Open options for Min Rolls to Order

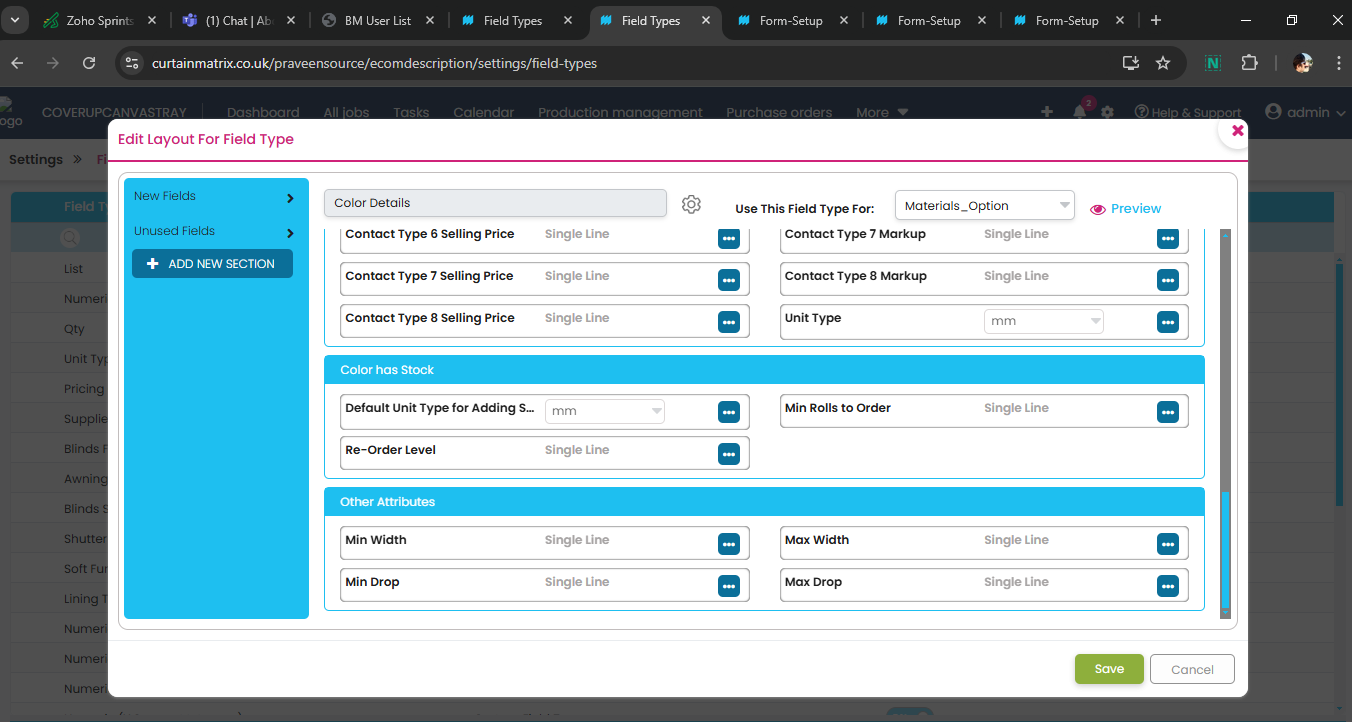[x=1167, y=412]
